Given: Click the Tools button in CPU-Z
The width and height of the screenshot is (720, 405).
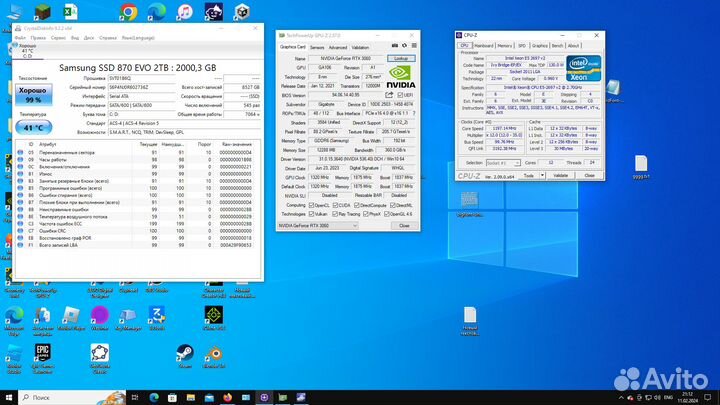Looking at the screenshot, I should [529, 175].
